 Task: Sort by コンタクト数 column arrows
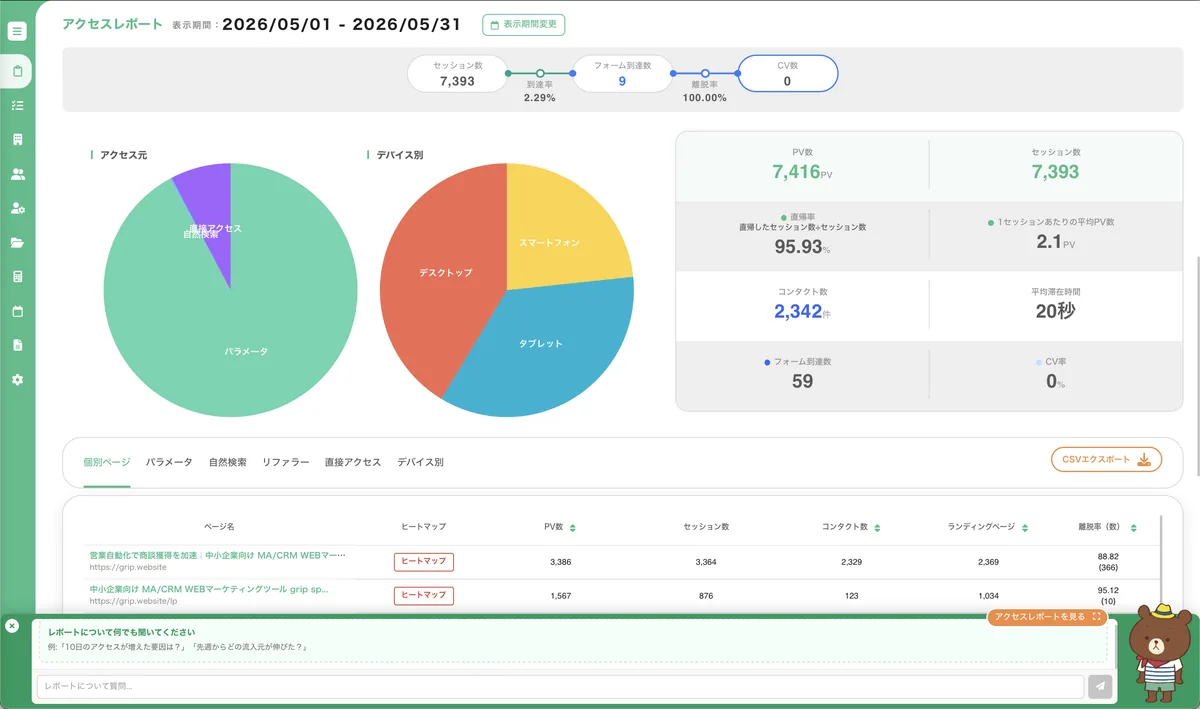tap(877, 527)
